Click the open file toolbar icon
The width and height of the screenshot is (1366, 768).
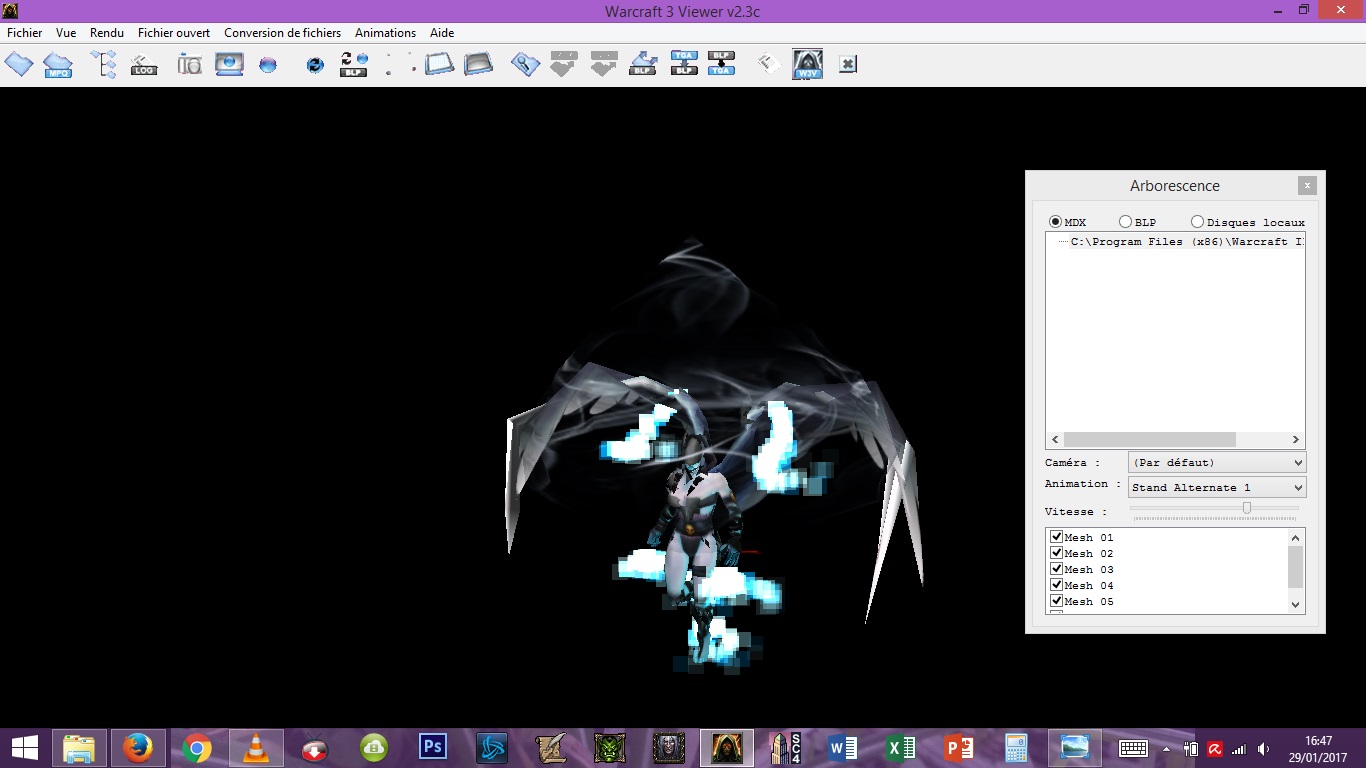[19, 64]
